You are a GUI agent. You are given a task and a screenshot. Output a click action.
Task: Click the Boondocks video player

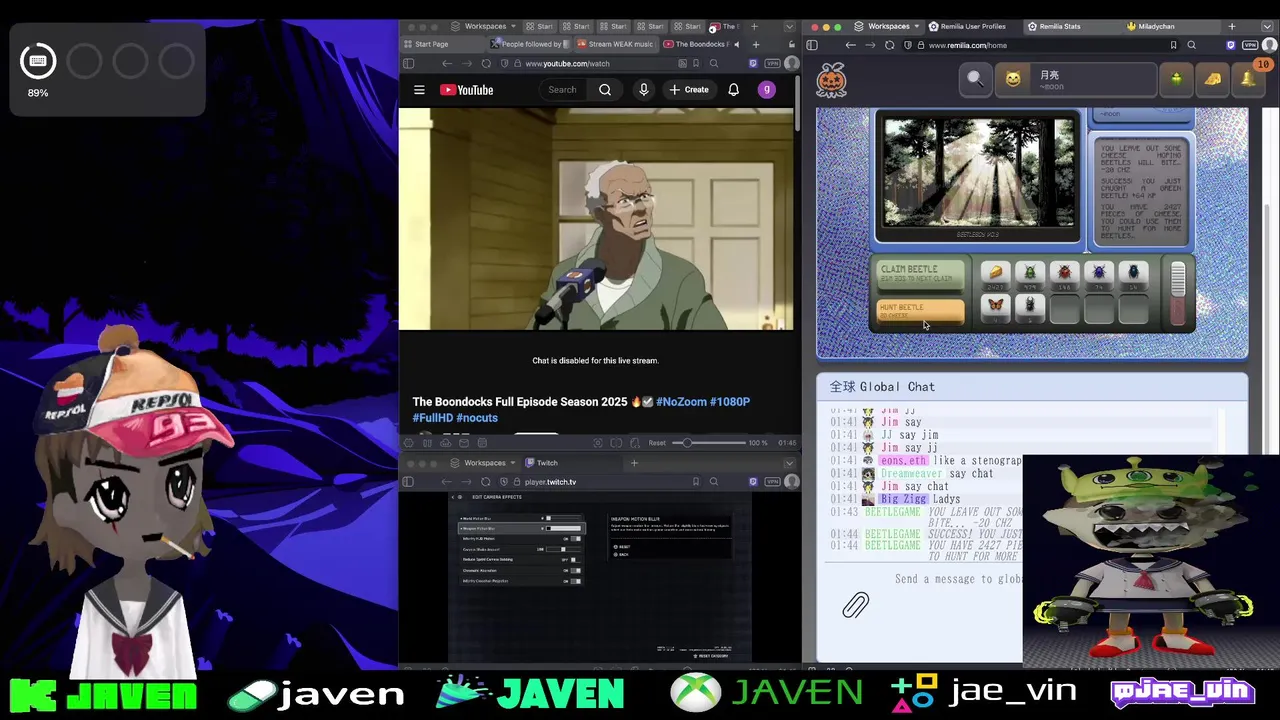pyautogui.click(x=596, y=219)
